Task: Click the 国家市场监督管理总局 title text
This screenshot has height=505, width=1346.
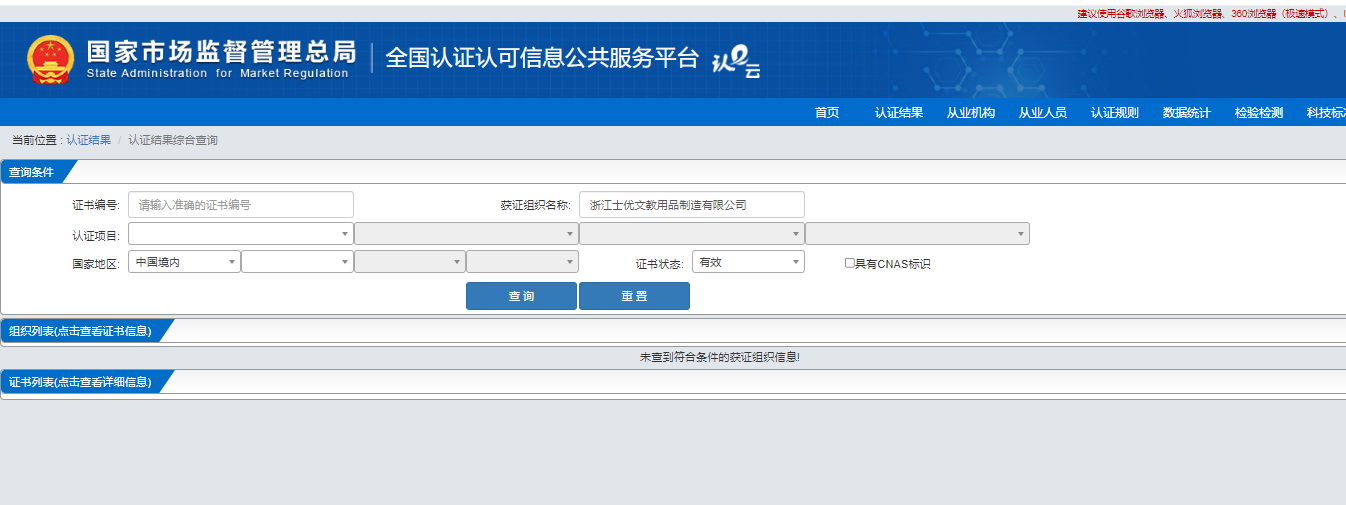Action: 221,52
